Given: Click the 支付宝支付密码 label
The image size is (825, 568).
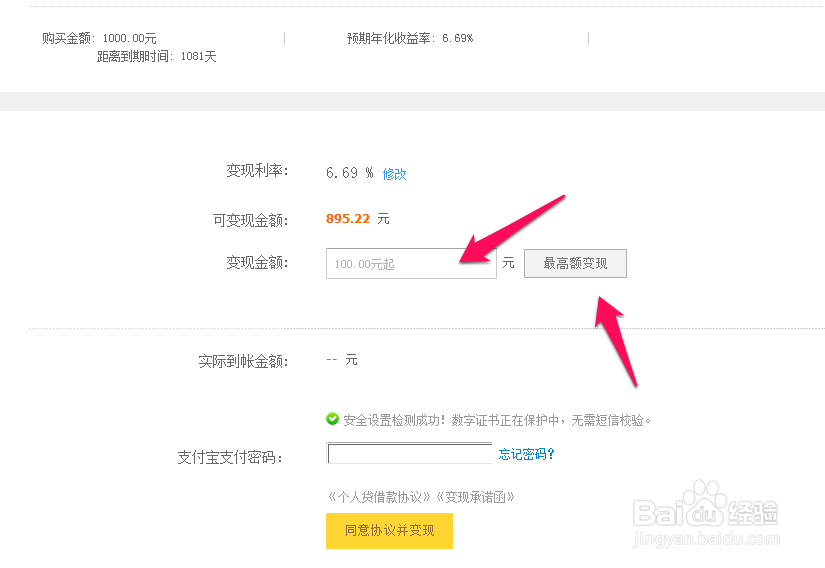Looking at the screenshot, I should point(230,458).
